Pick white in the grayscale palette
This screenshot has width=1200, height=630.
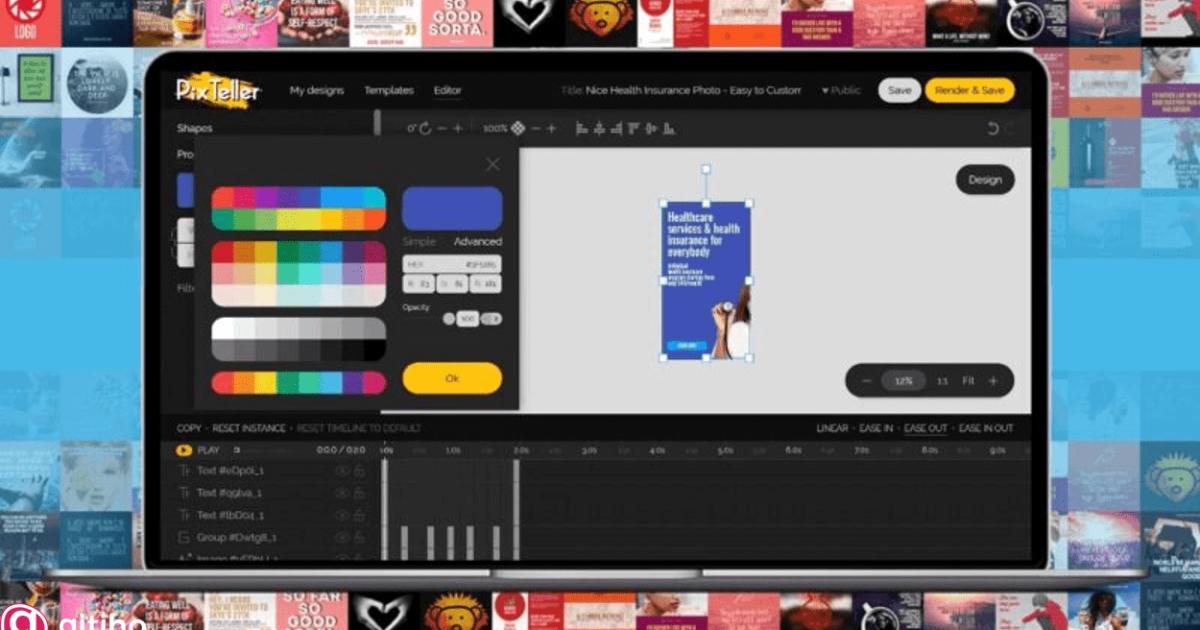coord(222,328)
